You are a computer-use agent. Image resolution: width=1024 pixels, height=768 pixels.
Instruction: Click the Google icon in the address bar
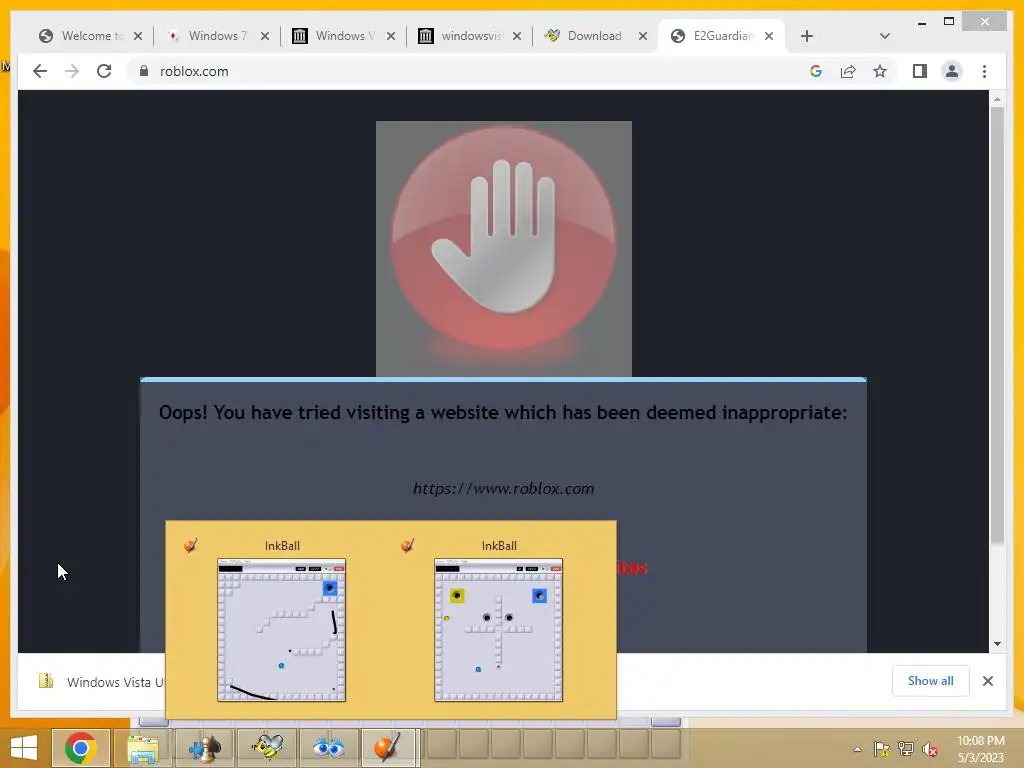(816, 71)
